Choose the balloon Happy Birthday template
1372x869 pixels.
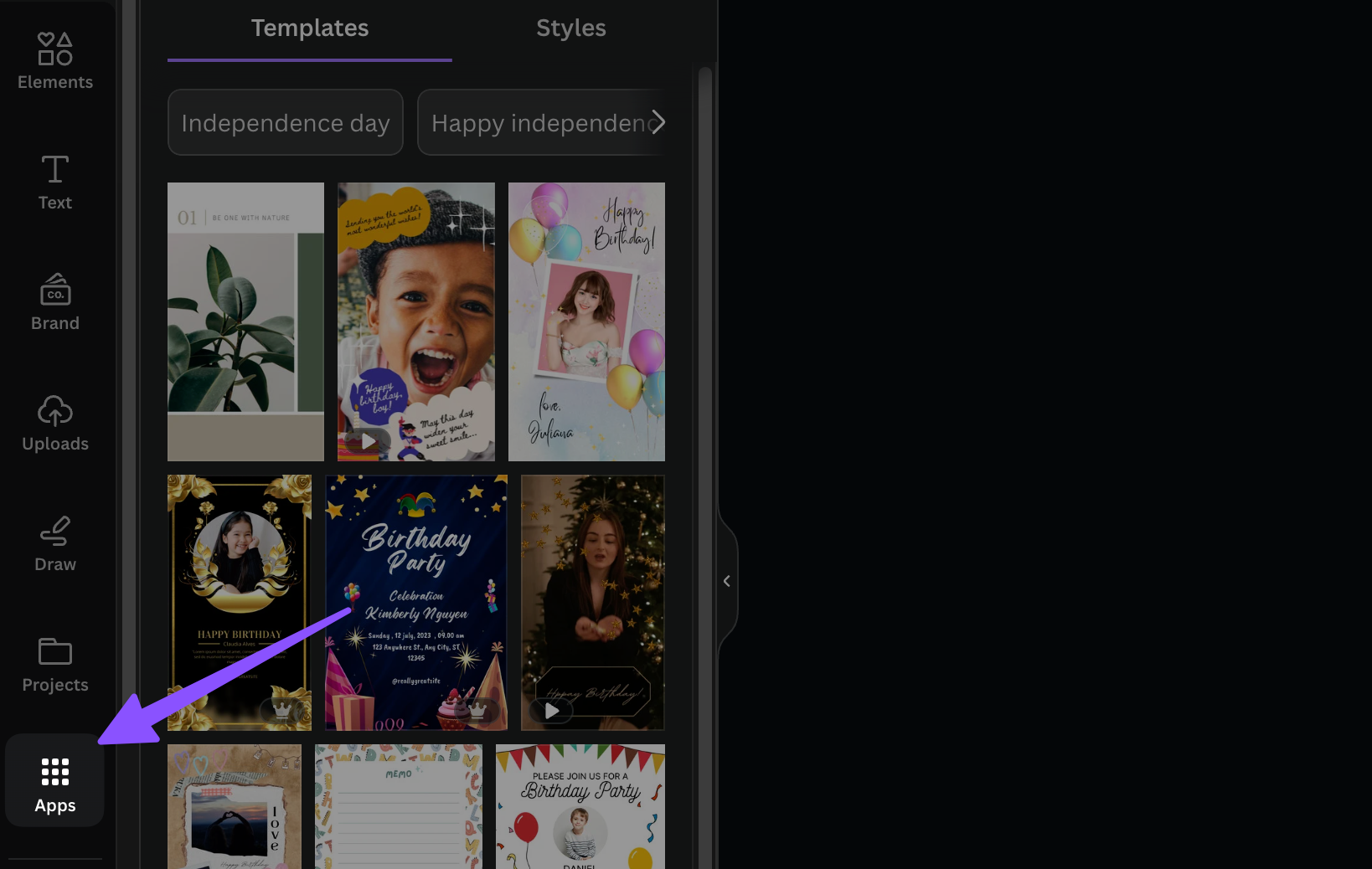586,321
